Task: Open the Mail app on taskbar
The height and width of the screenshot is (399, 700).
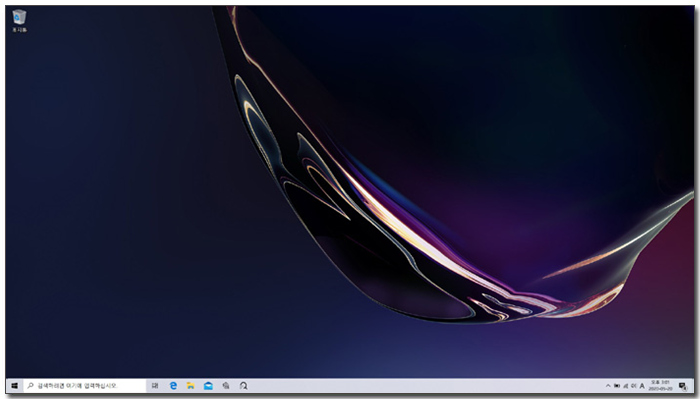Action: click(x=208, y=386)
